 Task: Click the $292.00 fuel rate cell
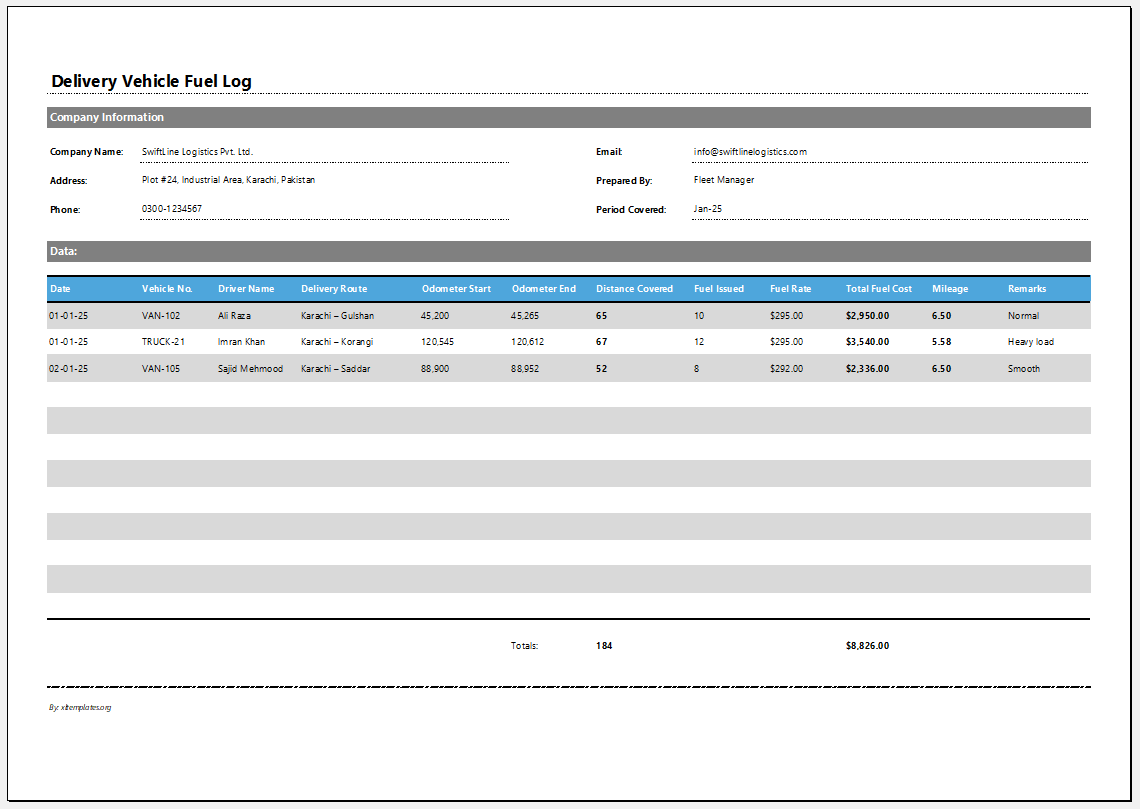click(786, 369)
